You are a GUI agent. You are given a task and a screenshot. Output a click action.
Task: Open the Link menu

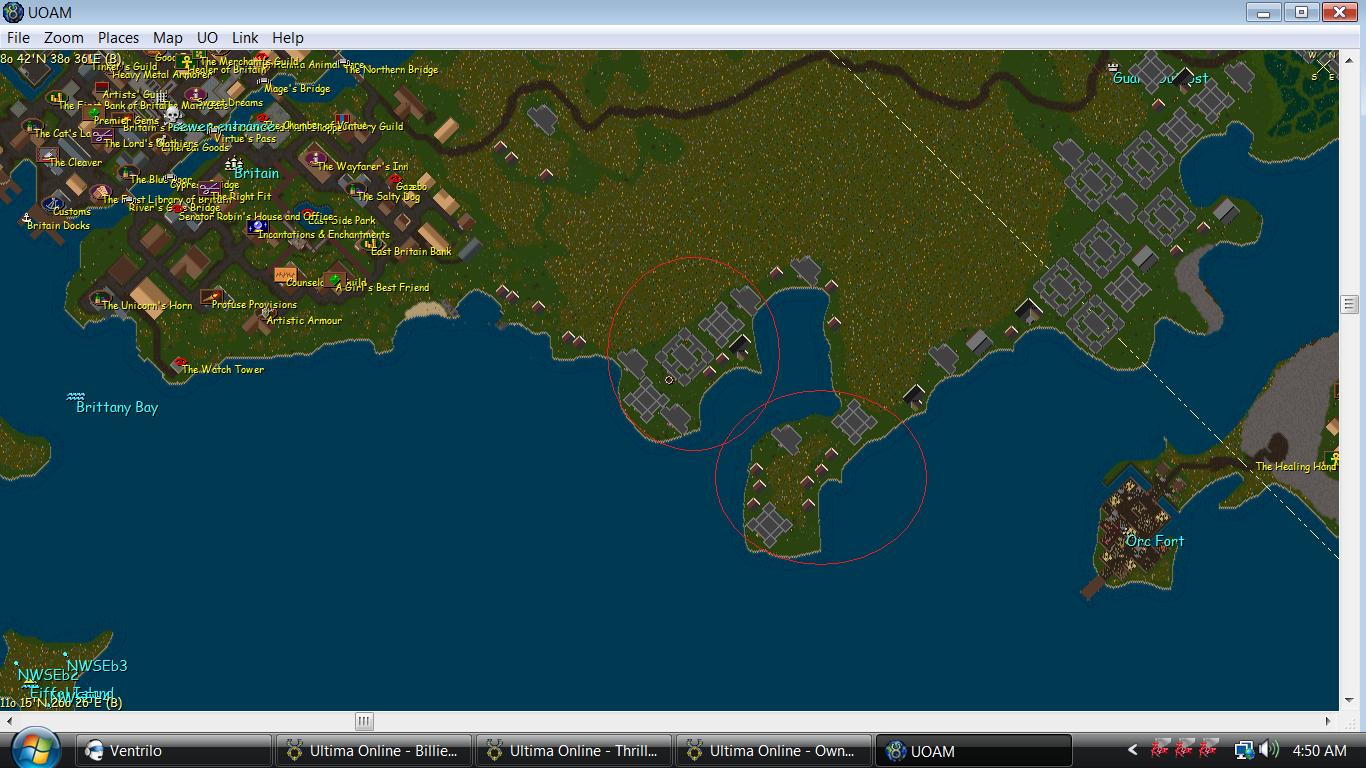click(x=245, y=38)
